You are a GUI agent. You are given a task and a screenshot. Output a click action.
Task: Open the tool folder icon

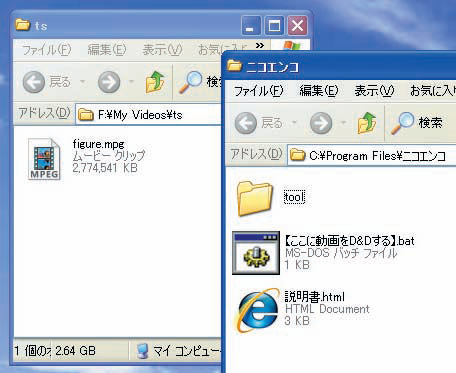point(254,198)
